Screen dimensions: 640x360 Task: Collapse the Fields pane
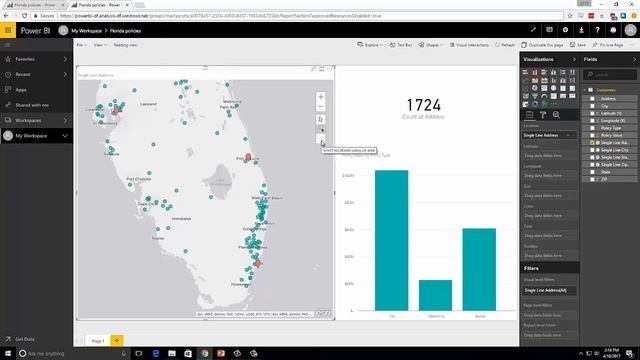634,59
